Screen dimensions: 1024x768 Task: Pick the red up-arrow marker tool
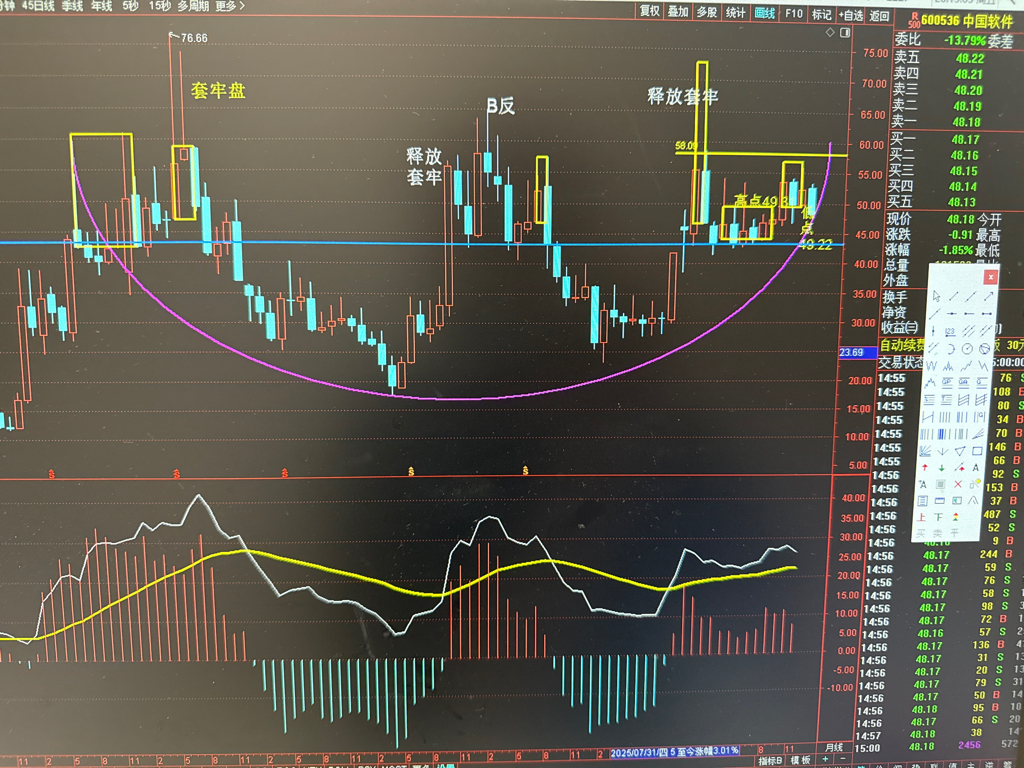tap(924, 468)
